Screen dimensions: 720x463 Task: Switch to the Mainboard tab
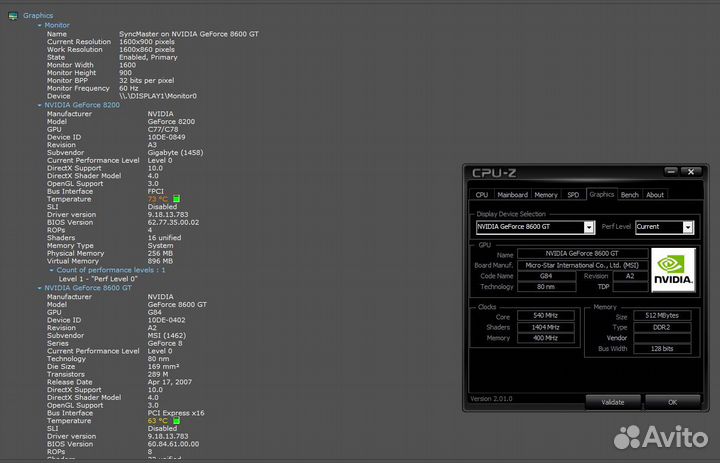coord(512,195)
